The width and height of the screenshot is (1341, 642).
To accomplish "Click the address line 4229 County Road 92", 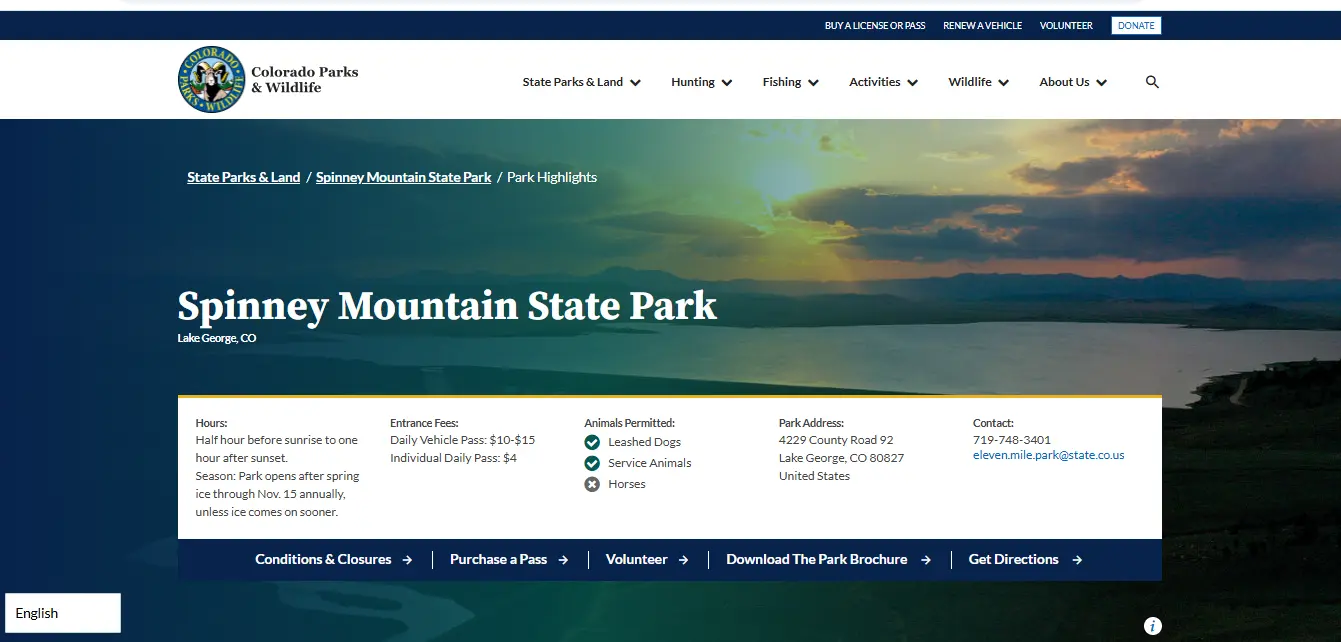I will pyautogui.click(x=836, y=440).
